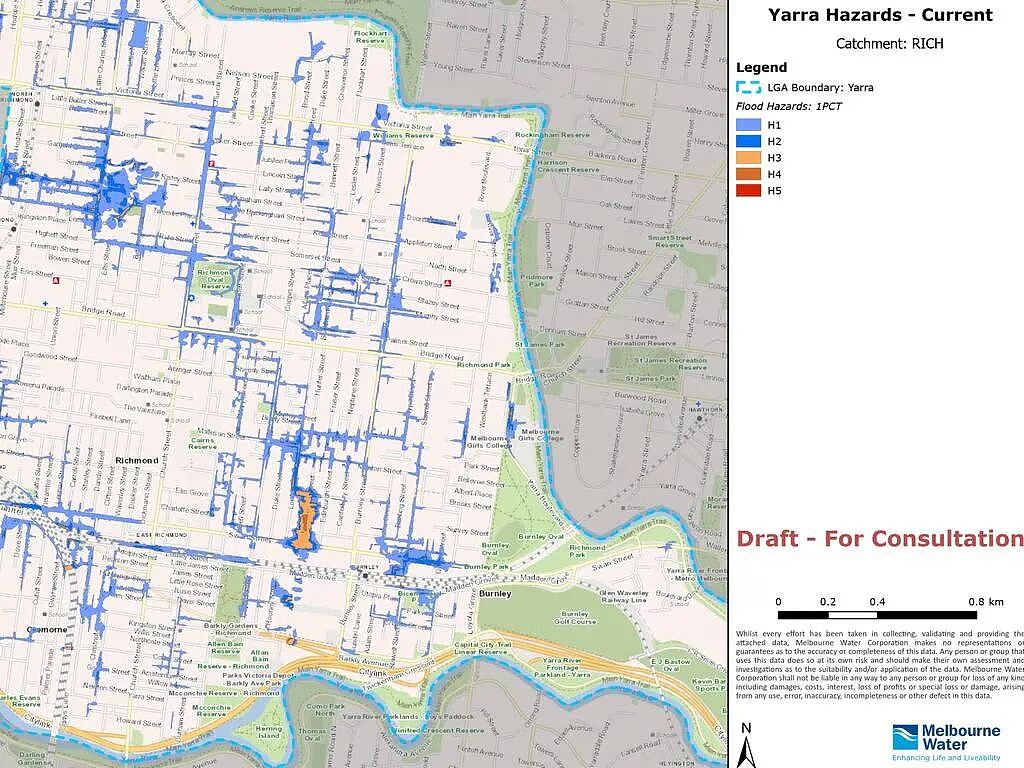Click the '0.4' scale label
This screenshot has width=1024, height=768.
(x=877, y=601)
